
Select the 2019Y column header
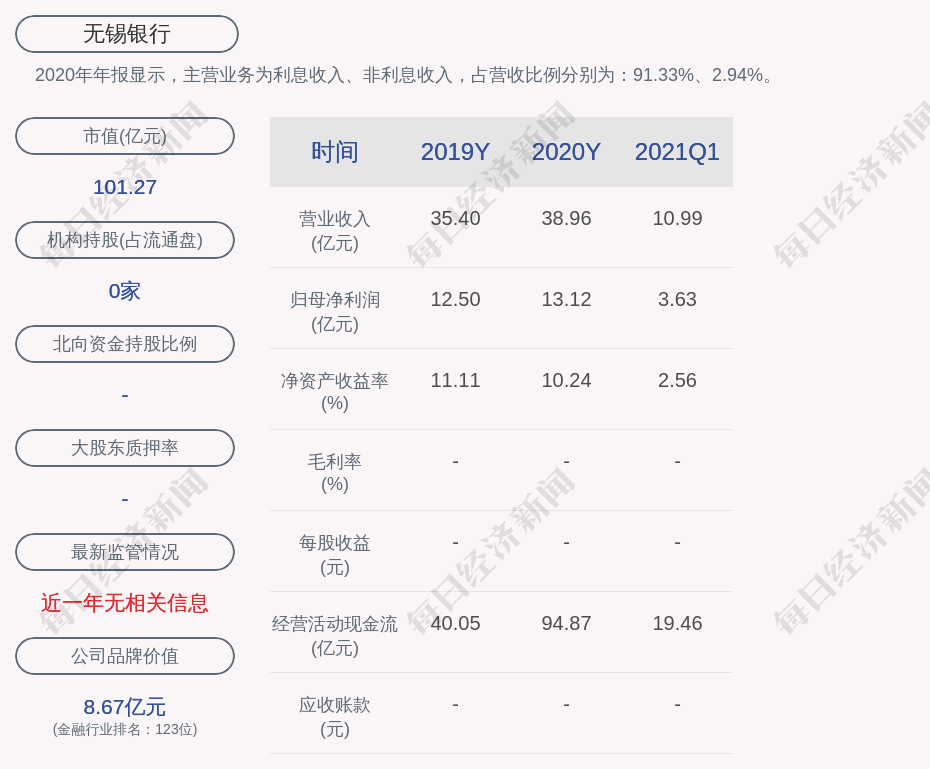[x=455, y=152]
